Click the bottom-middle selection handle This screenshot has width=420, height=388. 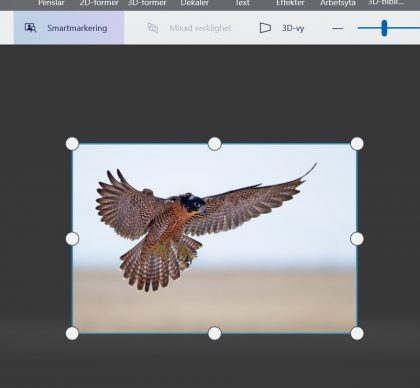pos(215,333)
